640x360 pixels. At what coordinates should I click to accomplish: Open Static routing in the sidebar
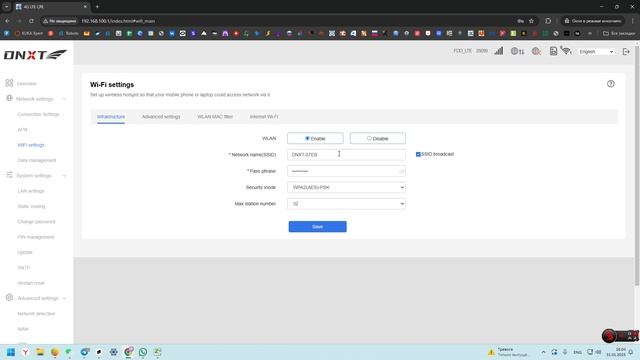click(x=31, y=207)
